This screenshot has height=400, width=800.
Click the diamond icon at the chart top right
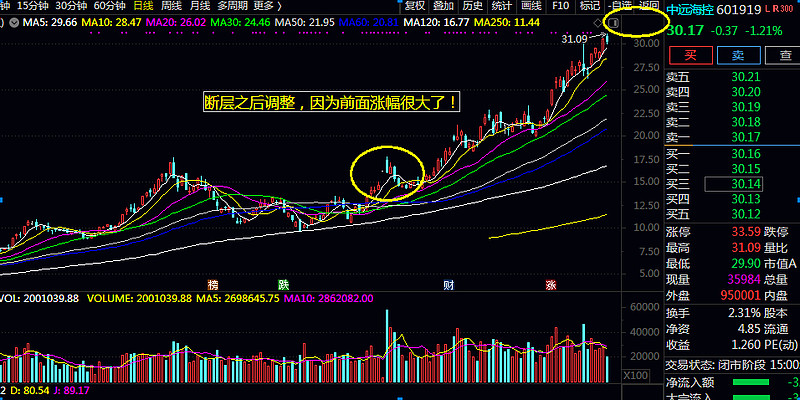point(597,23)
